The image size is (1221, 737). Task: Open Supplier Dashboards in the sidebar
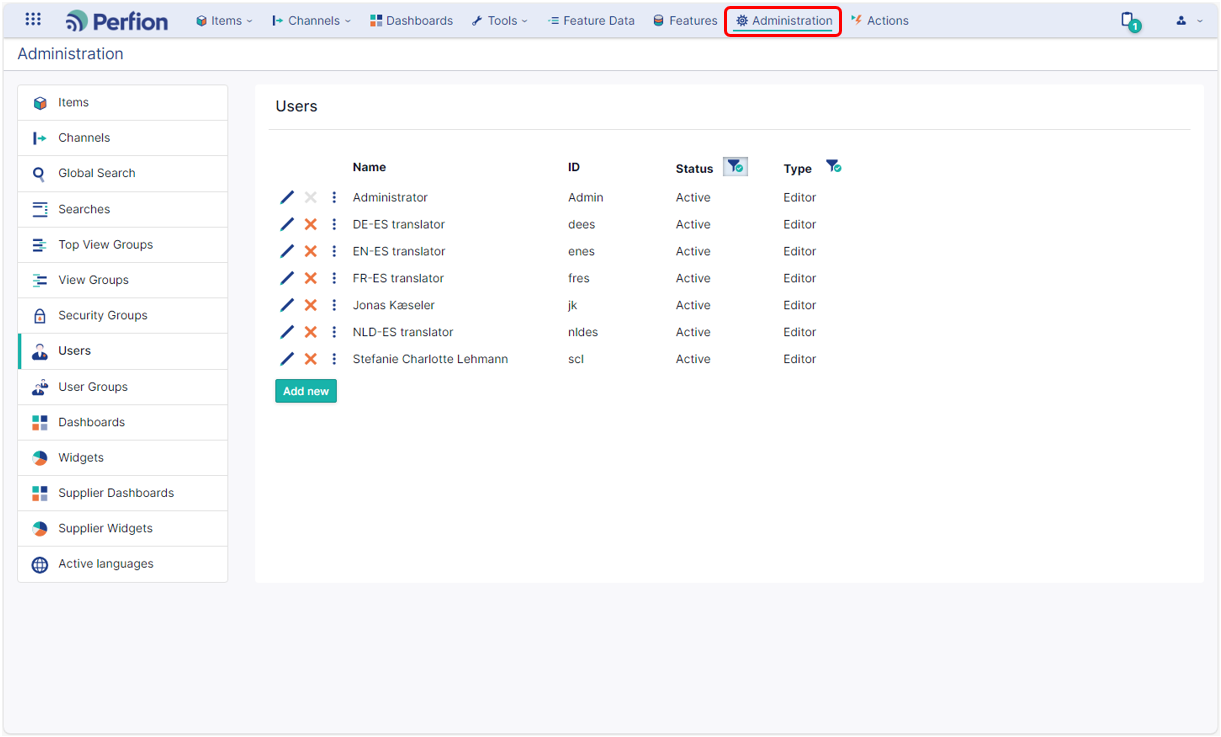click(x=123, y=493)
